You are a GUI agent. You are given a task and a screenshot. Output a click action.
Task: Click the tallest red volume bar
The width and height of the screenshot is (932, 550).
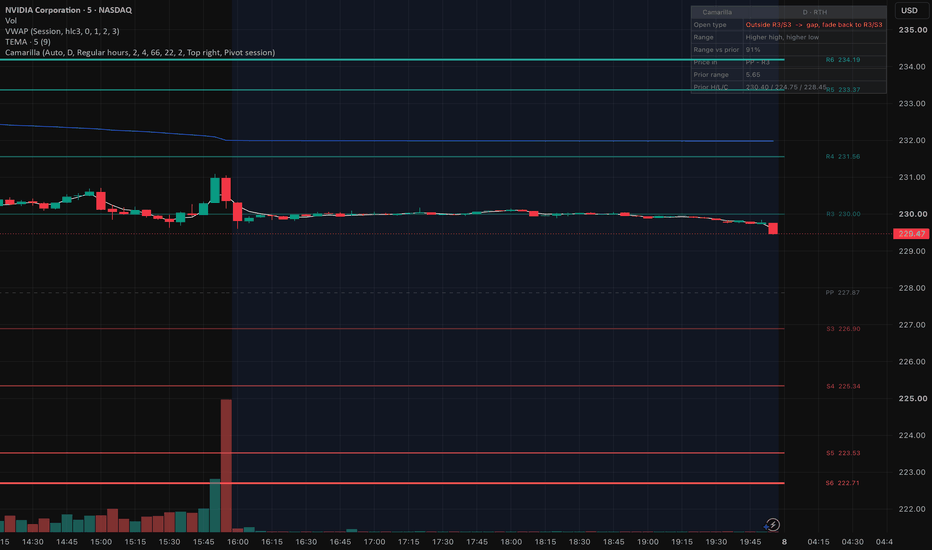(226, 466)
